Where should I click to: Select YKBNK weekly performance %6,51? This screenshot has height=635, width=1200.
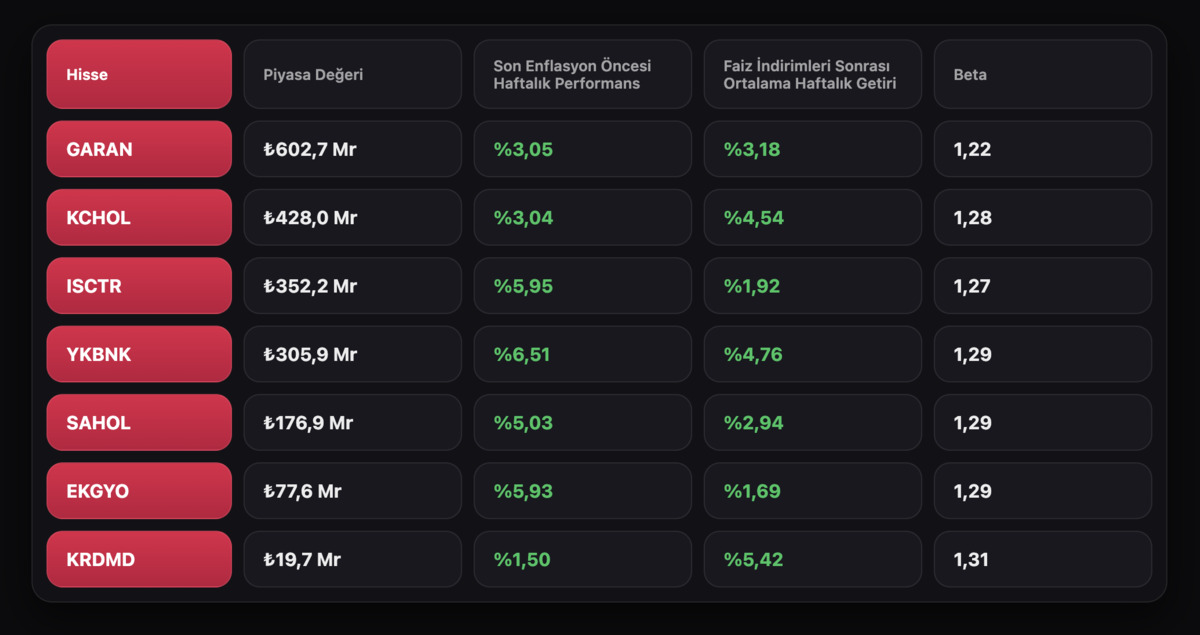tap(583, 354)
